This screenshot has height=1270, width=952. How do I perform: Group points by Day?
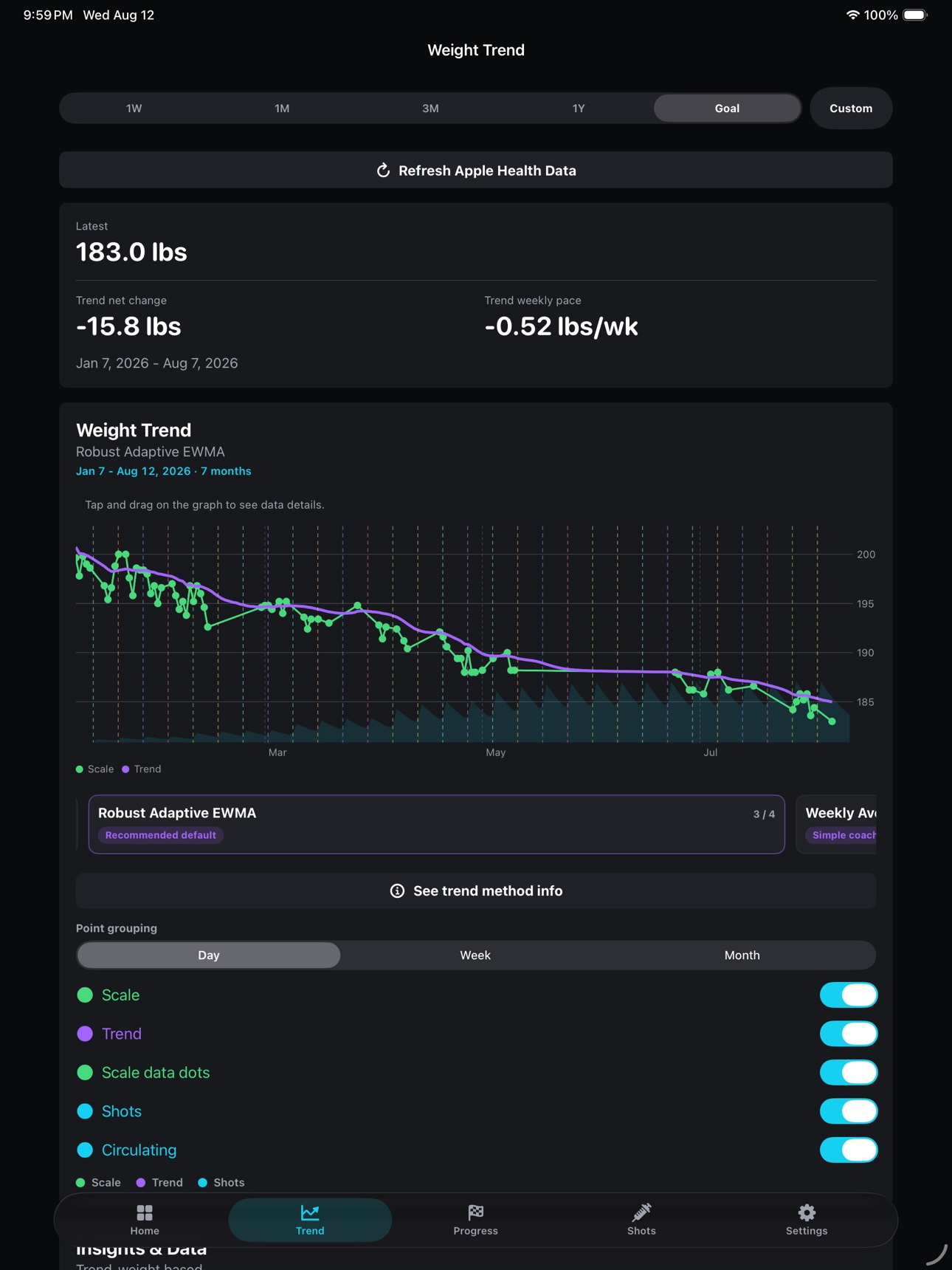(209, 955)
